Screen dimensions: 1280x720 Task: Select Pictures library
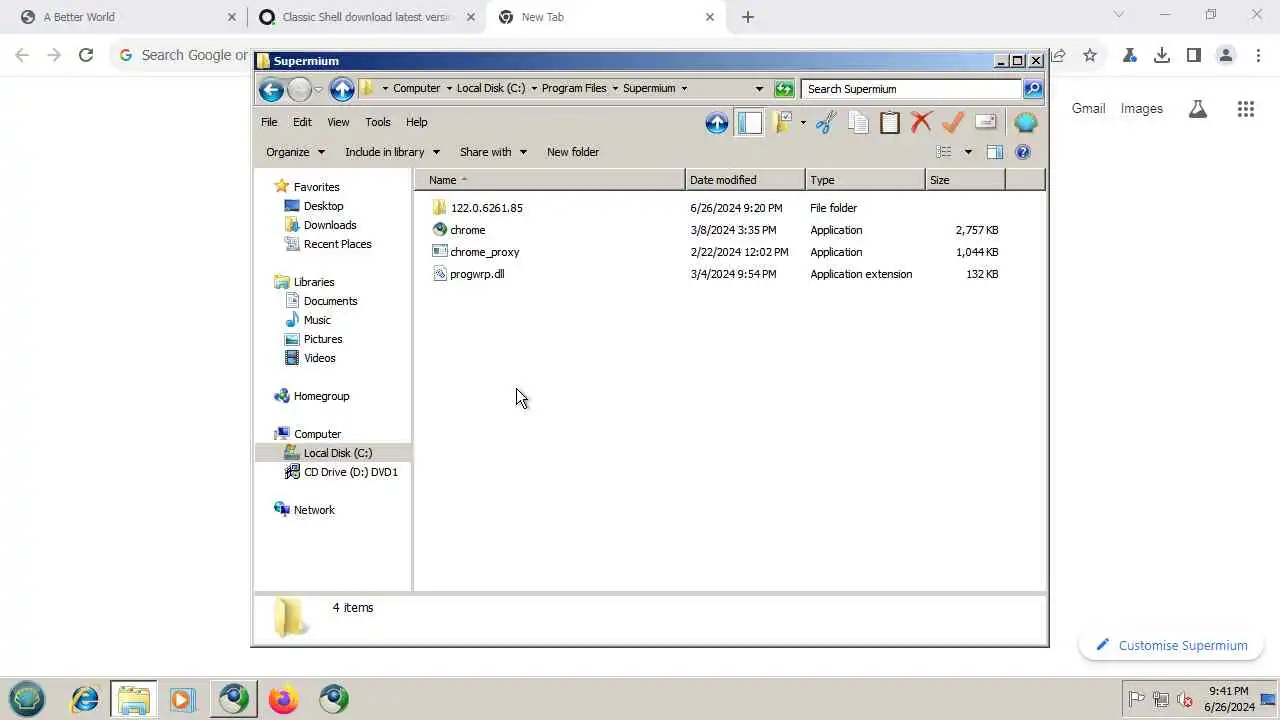pos(313,339)
